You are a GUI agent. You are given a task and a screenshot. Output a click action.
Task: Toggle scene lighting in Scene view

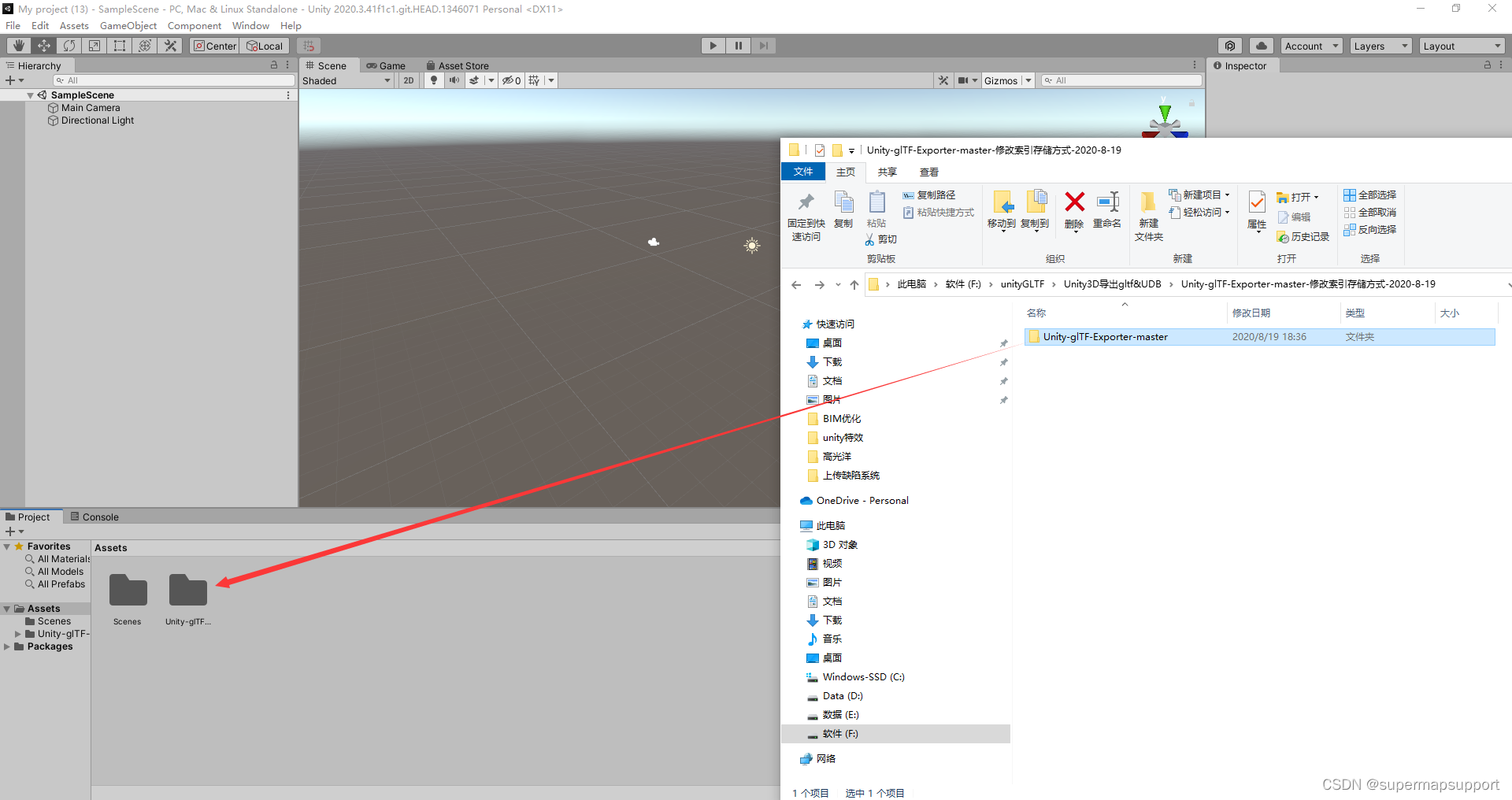click(x=434, y=80)
